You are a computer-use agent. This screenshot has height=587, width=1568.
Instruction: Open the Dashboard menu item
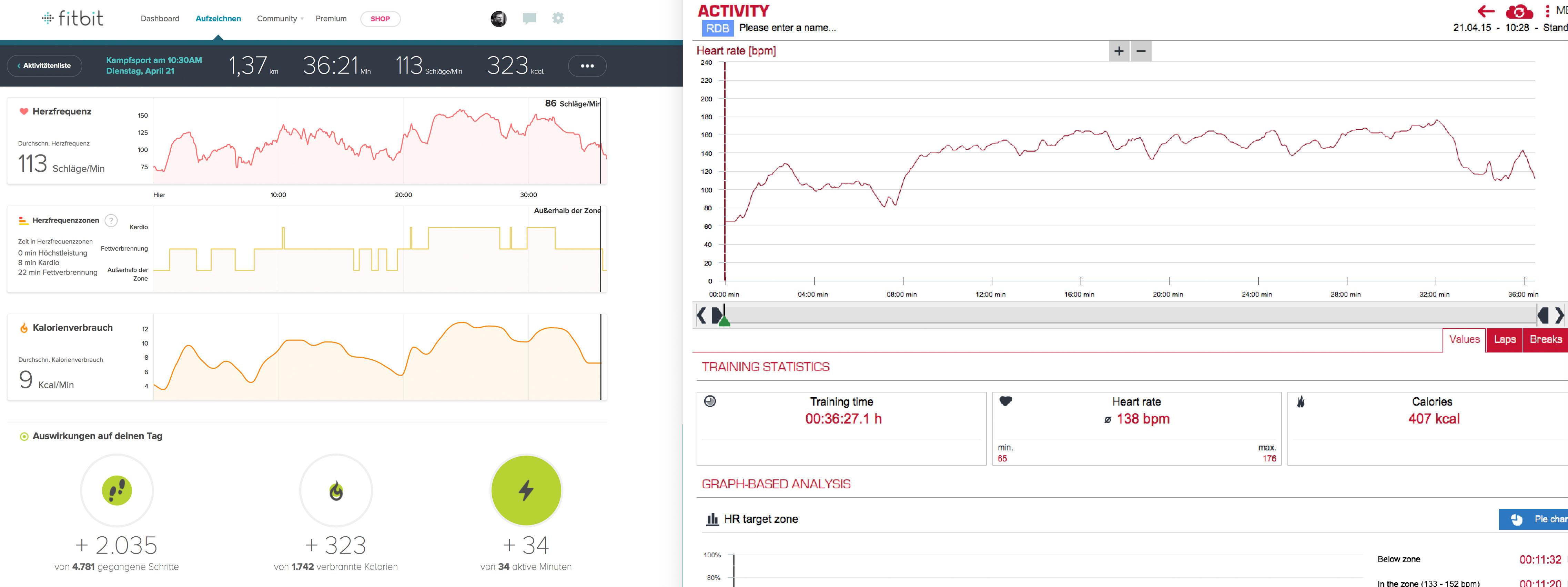tap(160, 19)
